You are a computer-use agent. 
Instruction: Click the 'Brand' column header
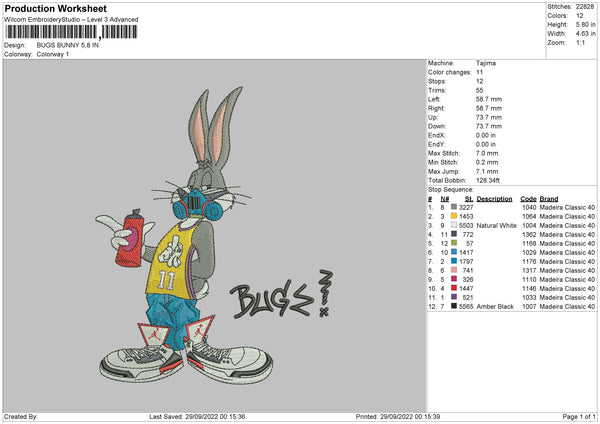pos(549,199)
